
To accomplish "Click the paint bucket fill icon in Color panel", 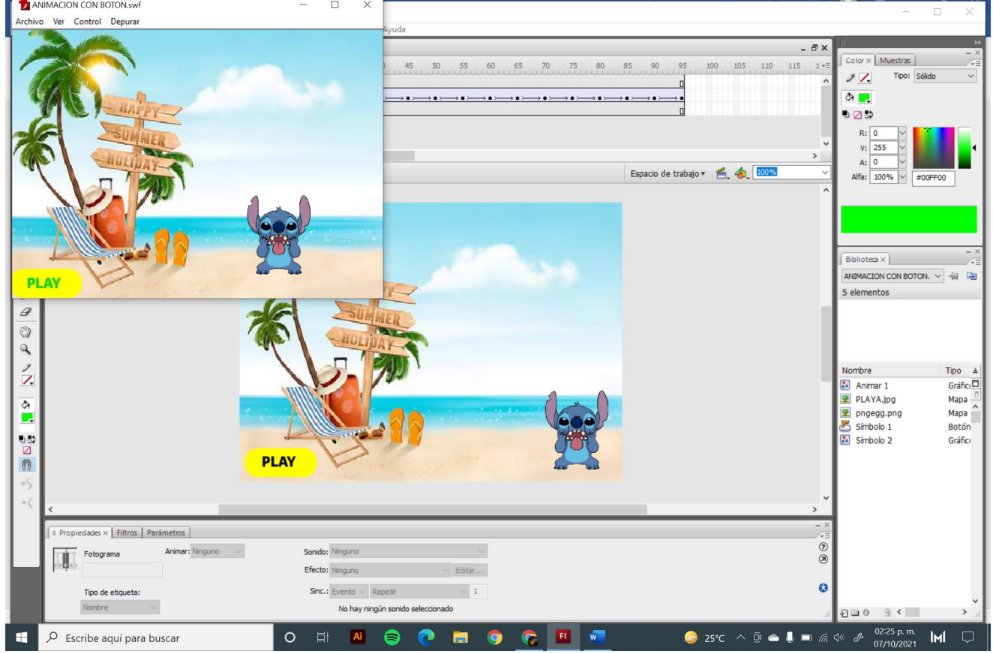I will (849, 97).
